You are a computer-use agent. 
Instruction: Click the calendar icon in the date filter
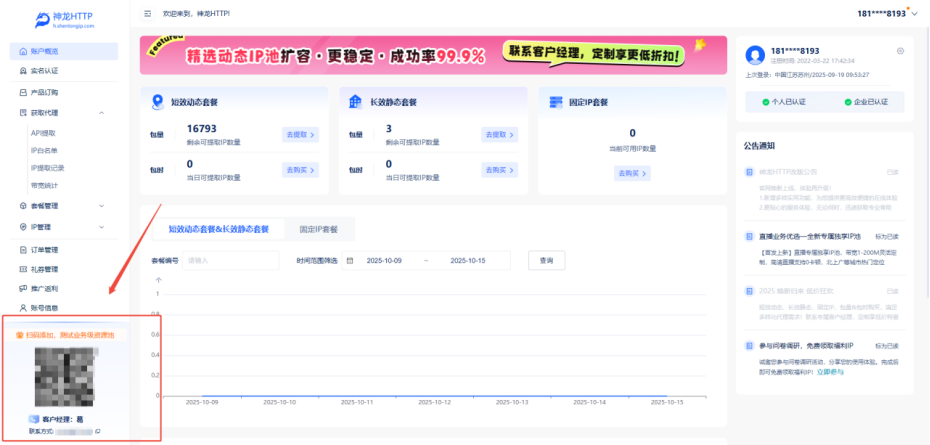(x=350, y=260)
